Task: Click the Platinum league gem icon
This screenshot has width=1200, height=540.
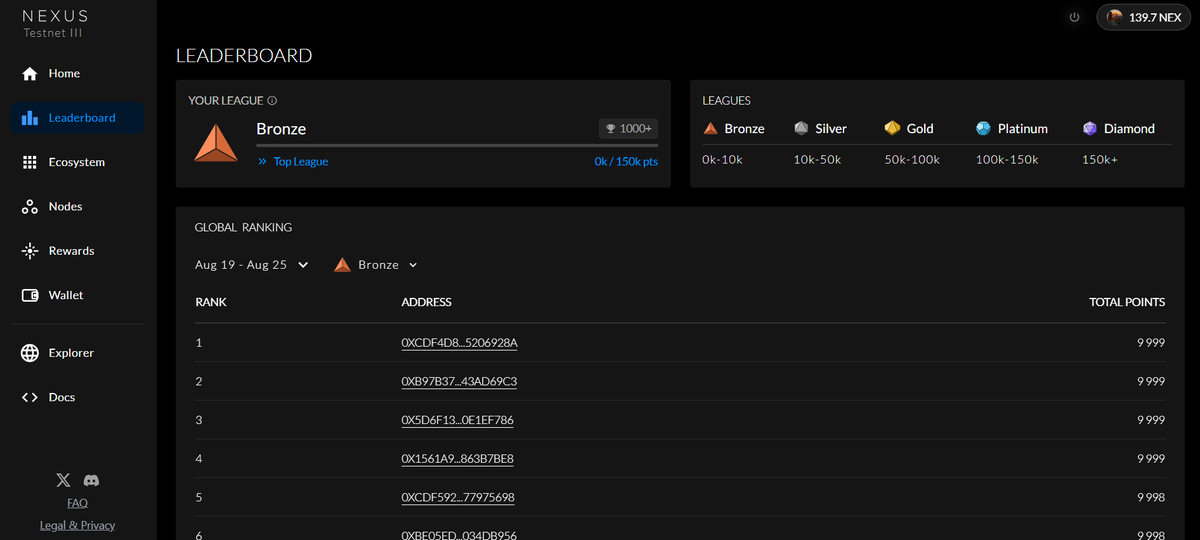Action: click(x=984, y=129)
